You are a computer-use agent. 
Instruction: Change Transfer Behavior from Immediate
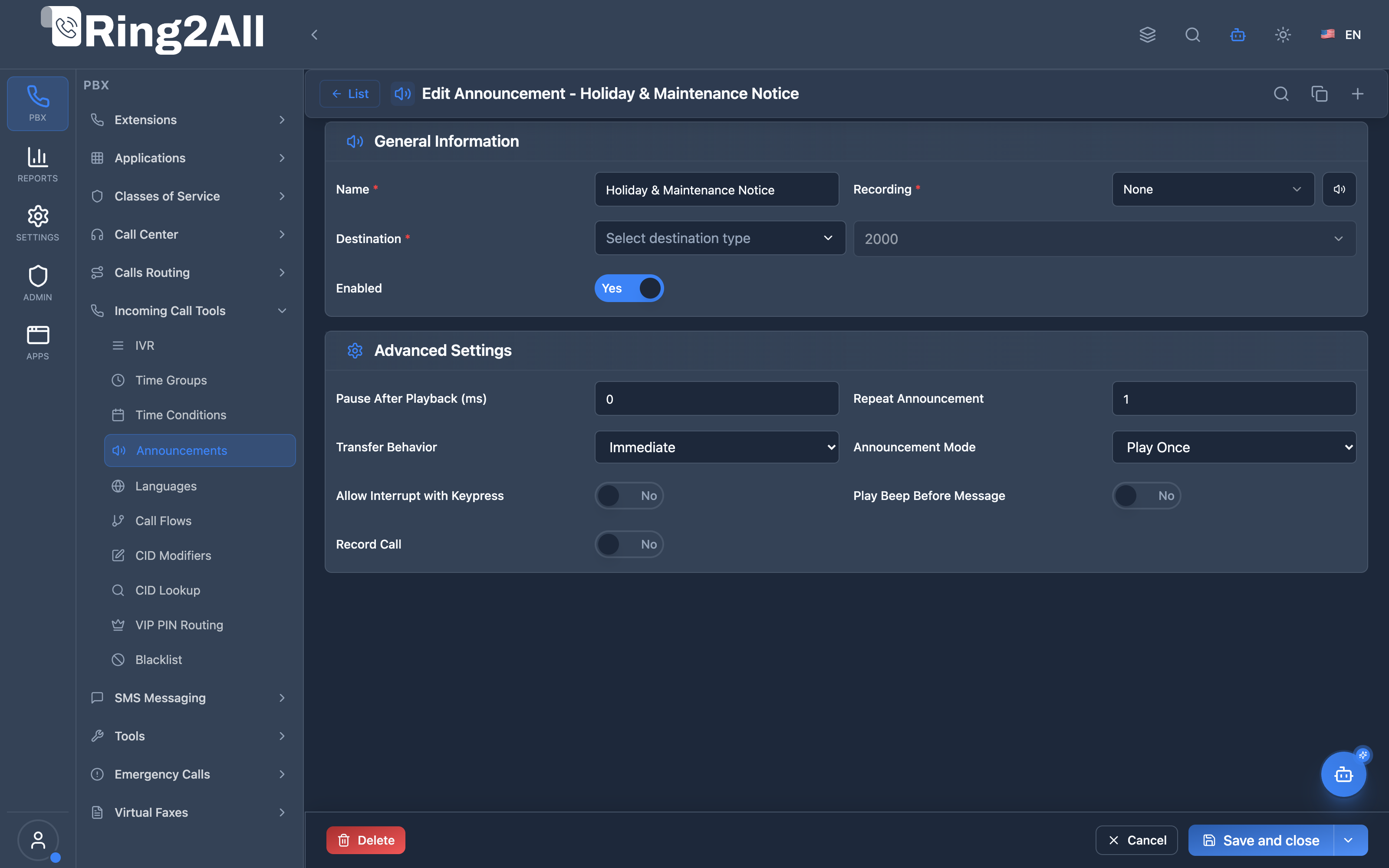pos(717,447)
